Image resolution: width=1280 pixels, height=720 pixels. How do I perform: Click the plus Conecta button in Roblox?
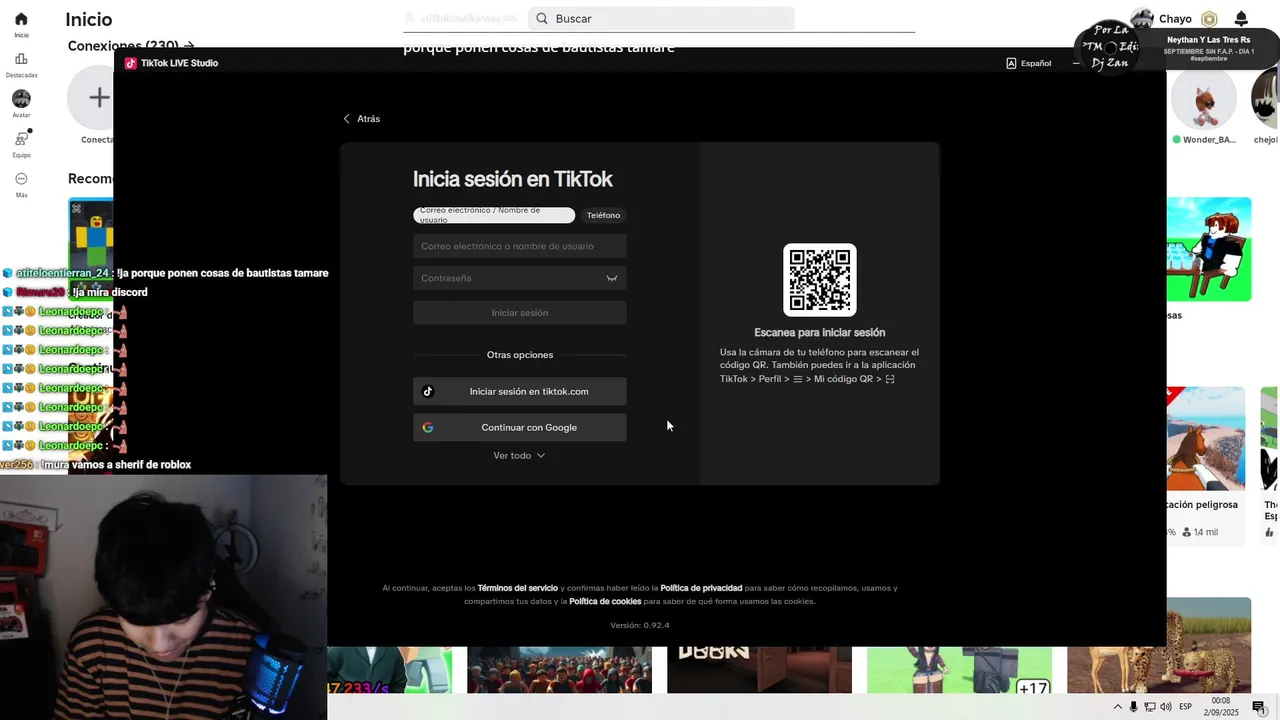click(x=98, y=97)
